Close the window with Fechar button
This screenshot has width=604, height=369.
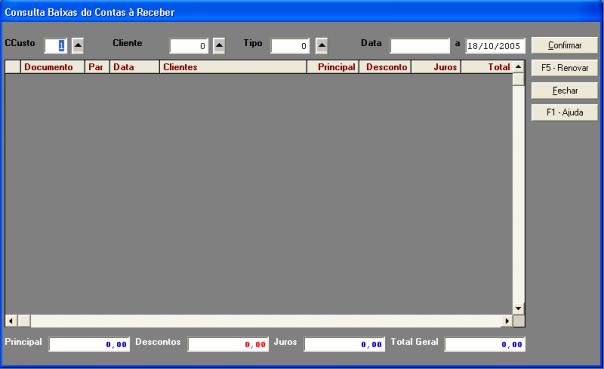point(565,91)
